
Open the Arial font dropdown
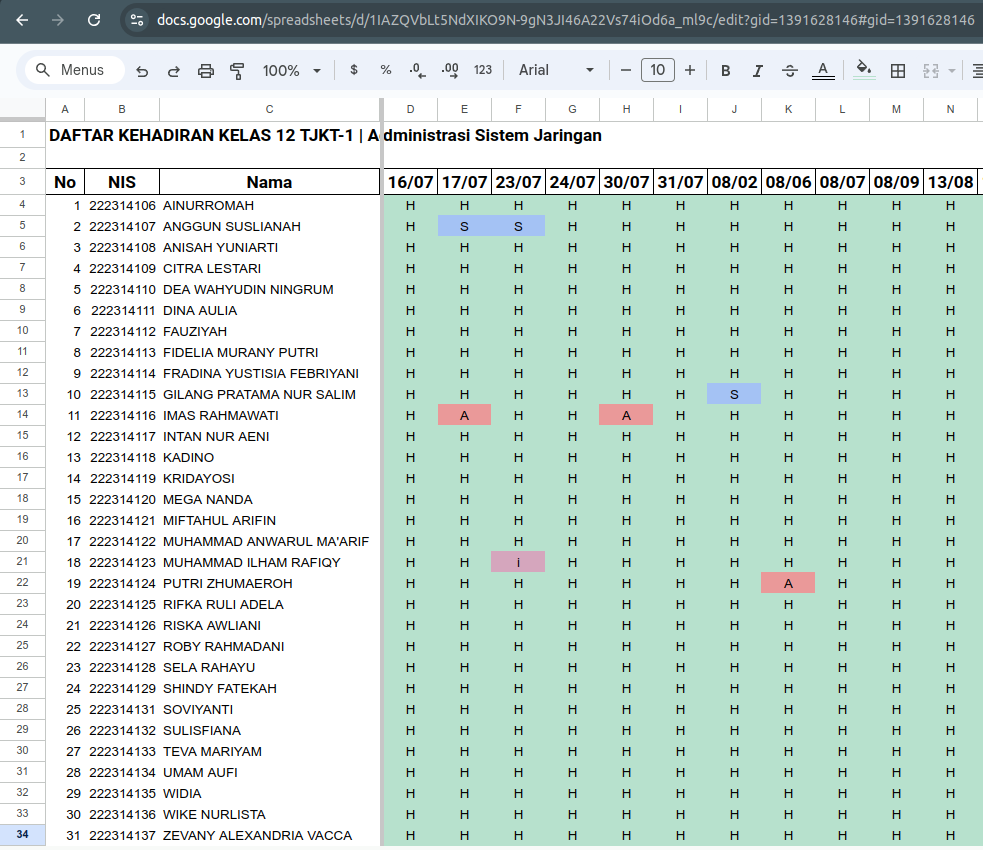point(555,70)
